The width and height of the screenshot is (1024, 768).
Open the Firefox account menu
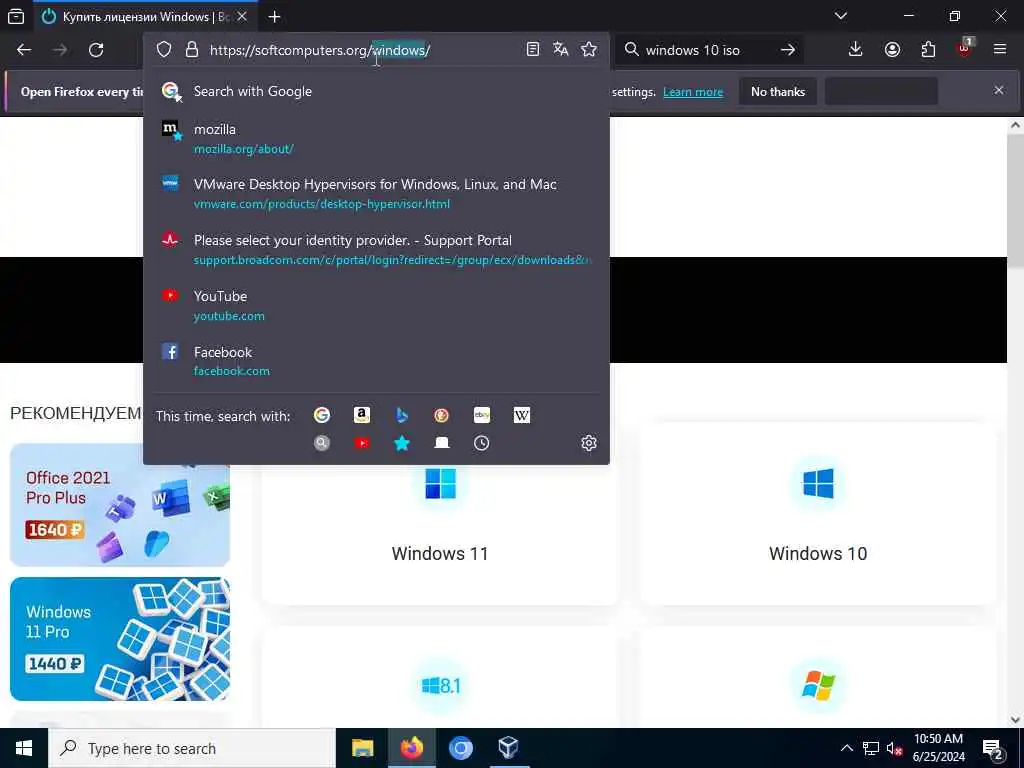click(892, 50)
